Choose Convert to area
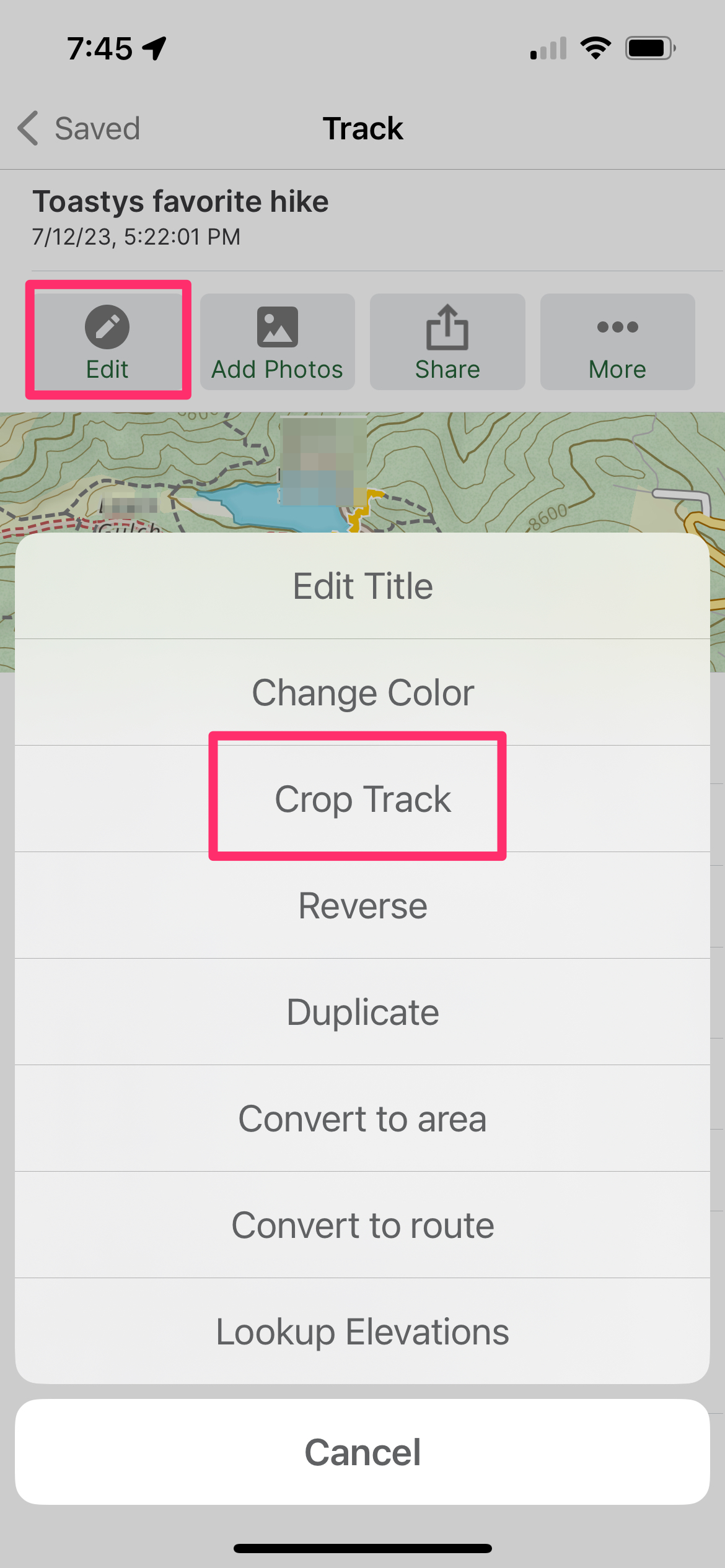 click(x=362, y=1118)
